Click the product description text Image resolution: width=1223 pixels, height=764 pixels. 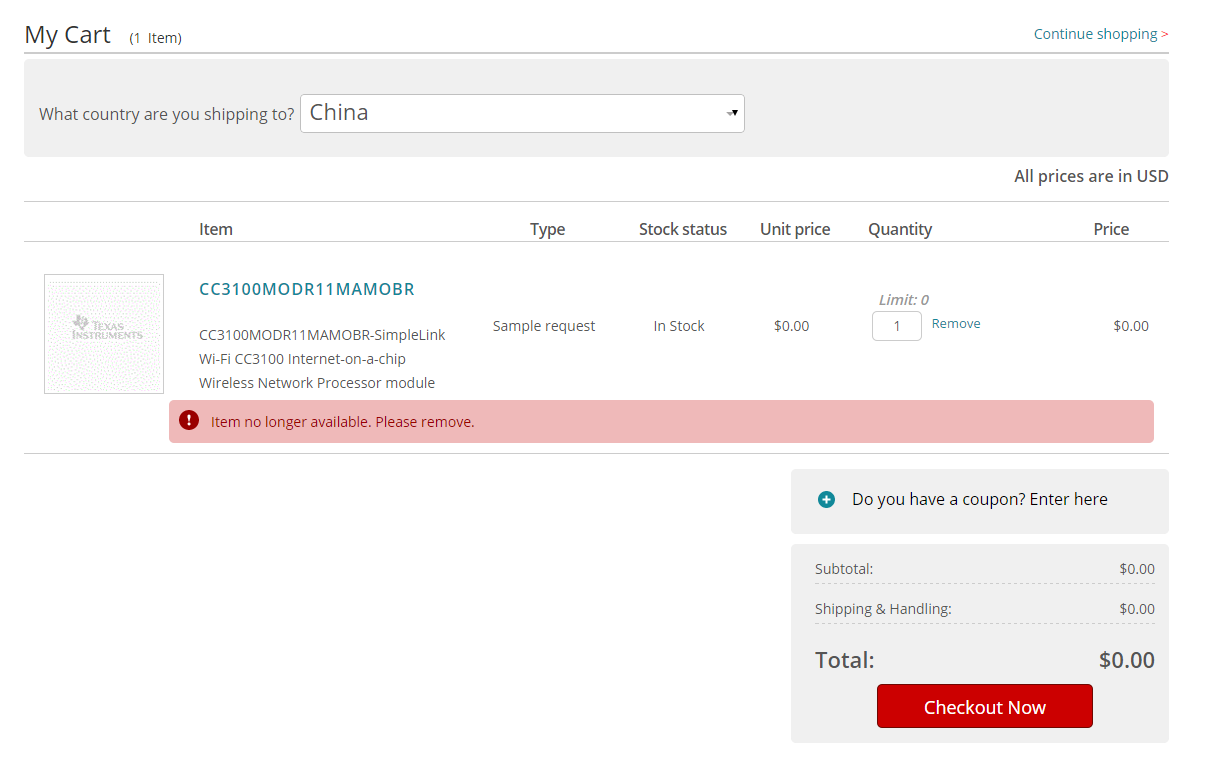click(322, 359)
